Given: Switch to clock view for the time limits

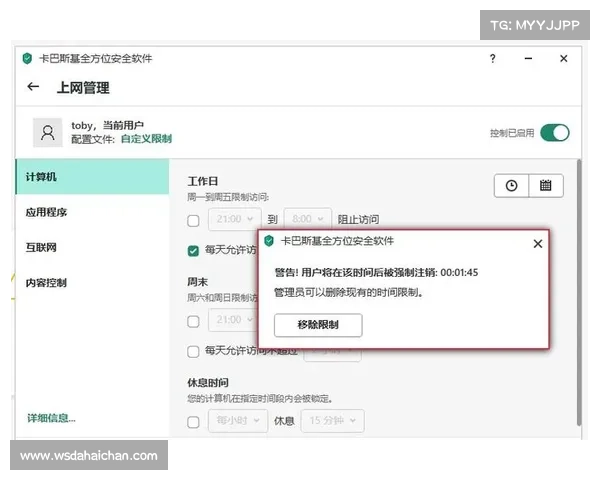Looking at the screenshot, I should pyautogui.click(x=511, y=186).
